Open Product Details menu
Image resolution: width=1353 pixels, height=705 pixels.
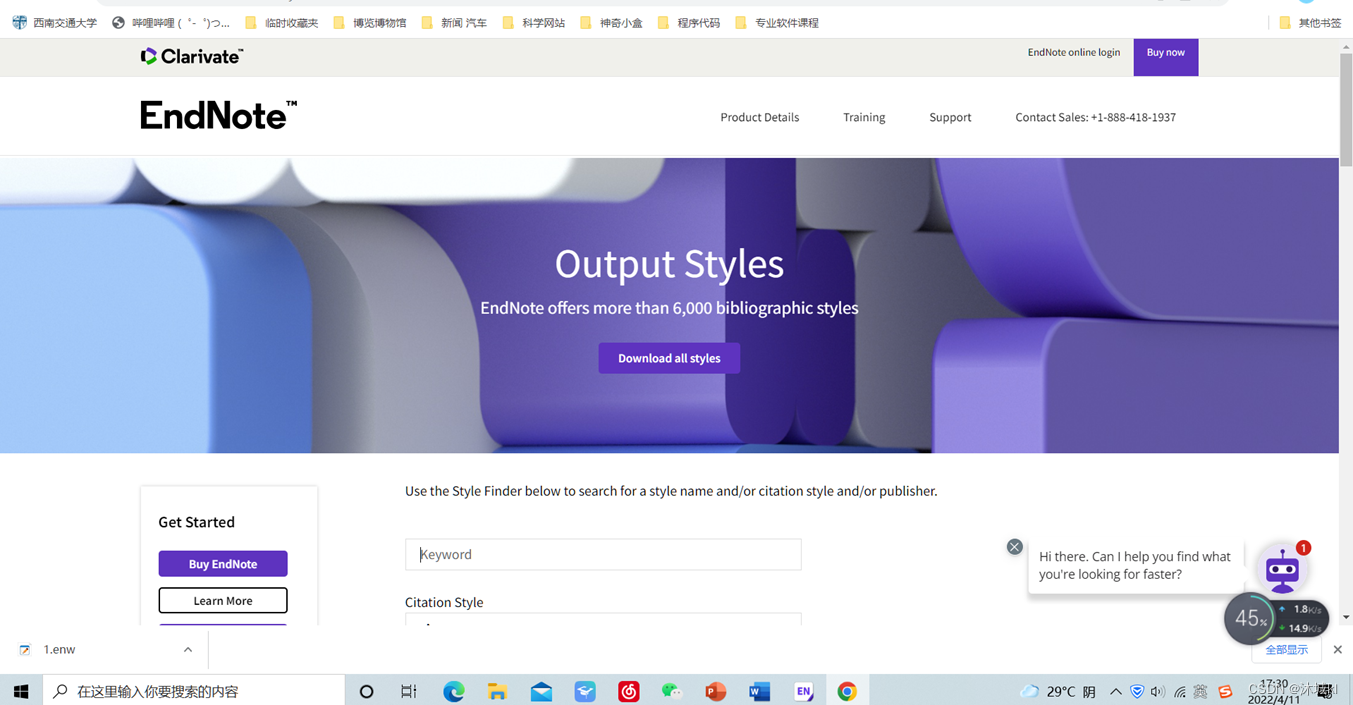760,117
